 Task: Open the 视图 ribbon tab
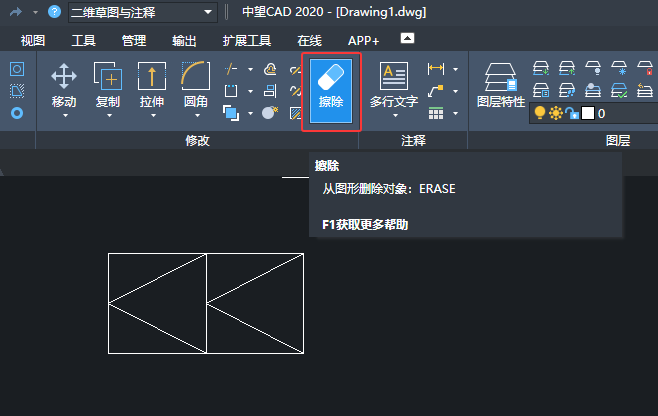(x=33, y=41)
